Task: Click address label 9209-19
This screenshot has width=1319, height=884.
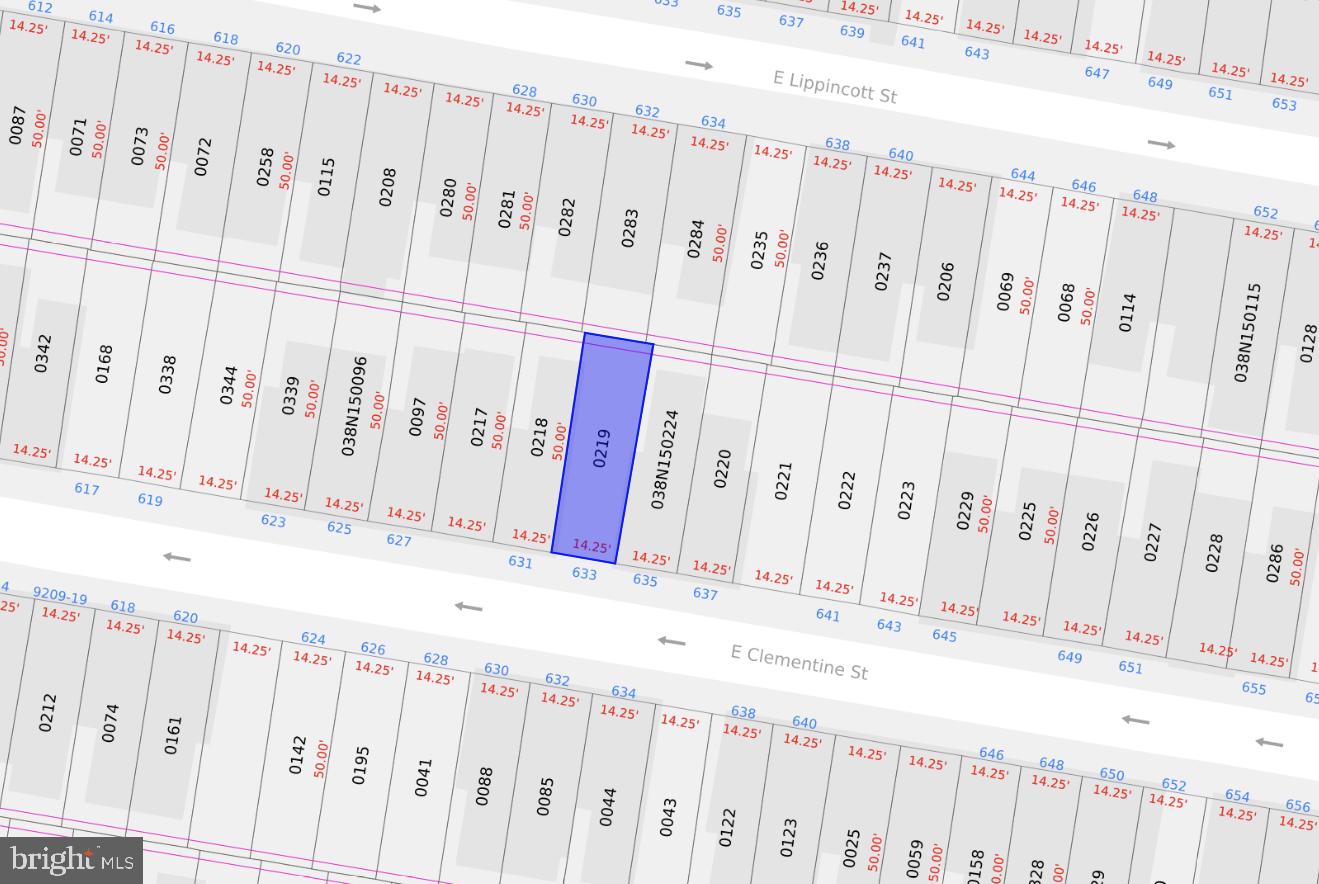Action: 60,597
